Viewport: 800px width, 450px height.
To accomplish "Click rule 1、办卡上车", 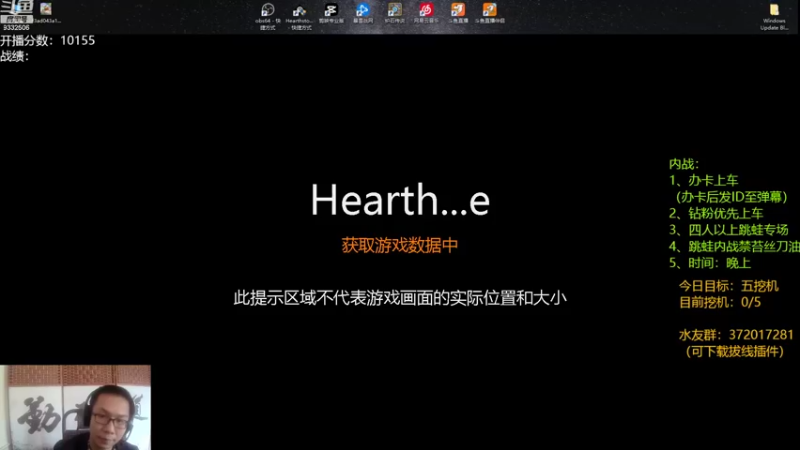I will 704,180.
